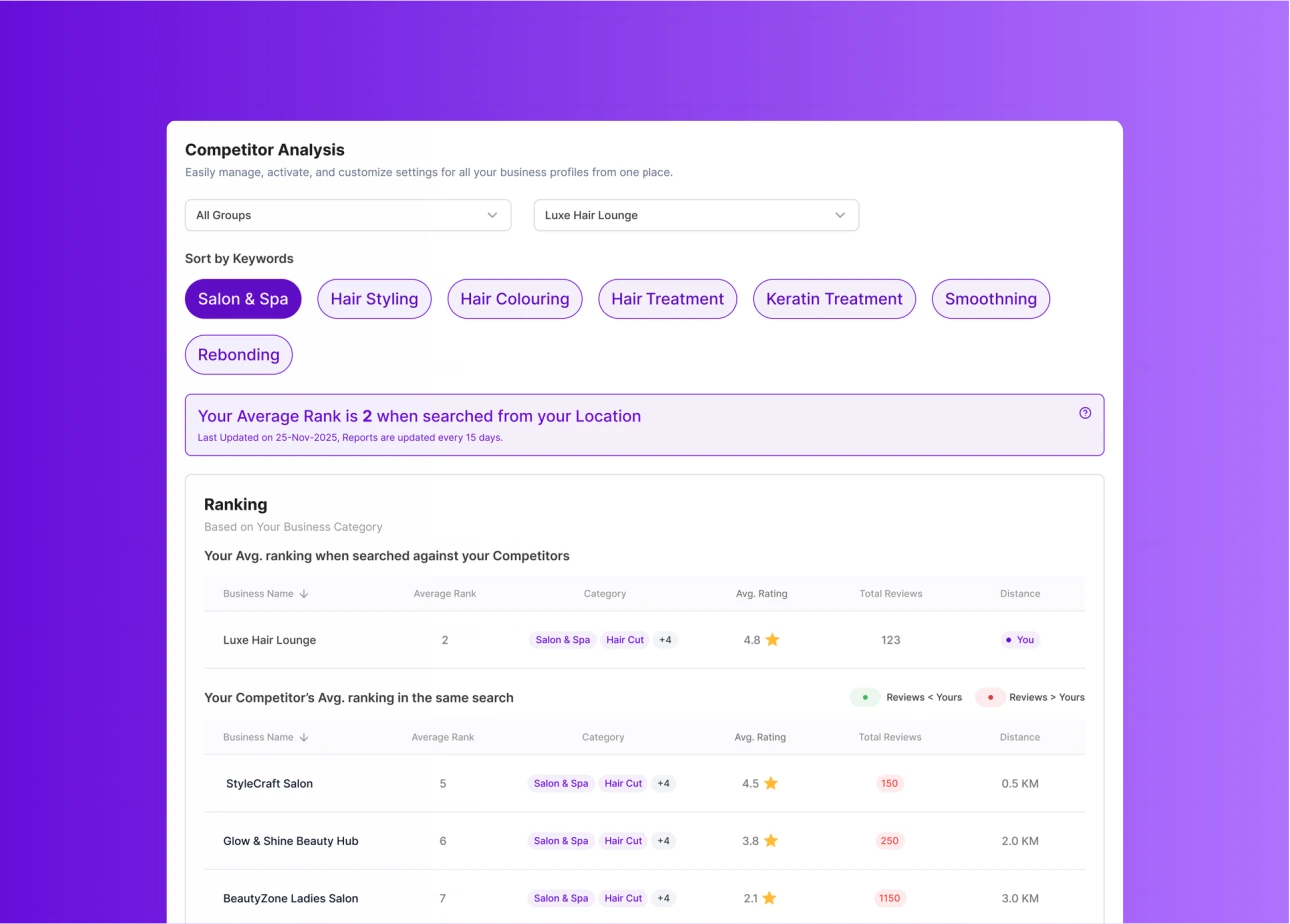Expand the +4 categories for StyleCraft Salon
Viewport: 1290px width, 924px height.
tap(664, 784)
